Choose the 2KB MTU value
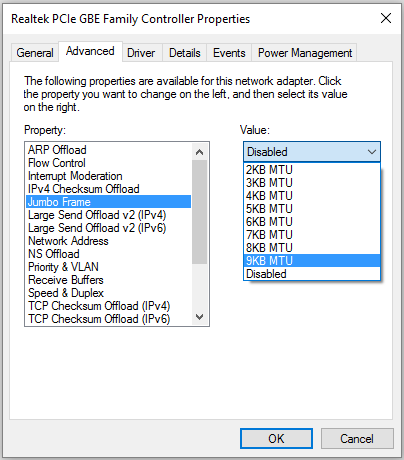The image size is (404, 460). (312, 170)
